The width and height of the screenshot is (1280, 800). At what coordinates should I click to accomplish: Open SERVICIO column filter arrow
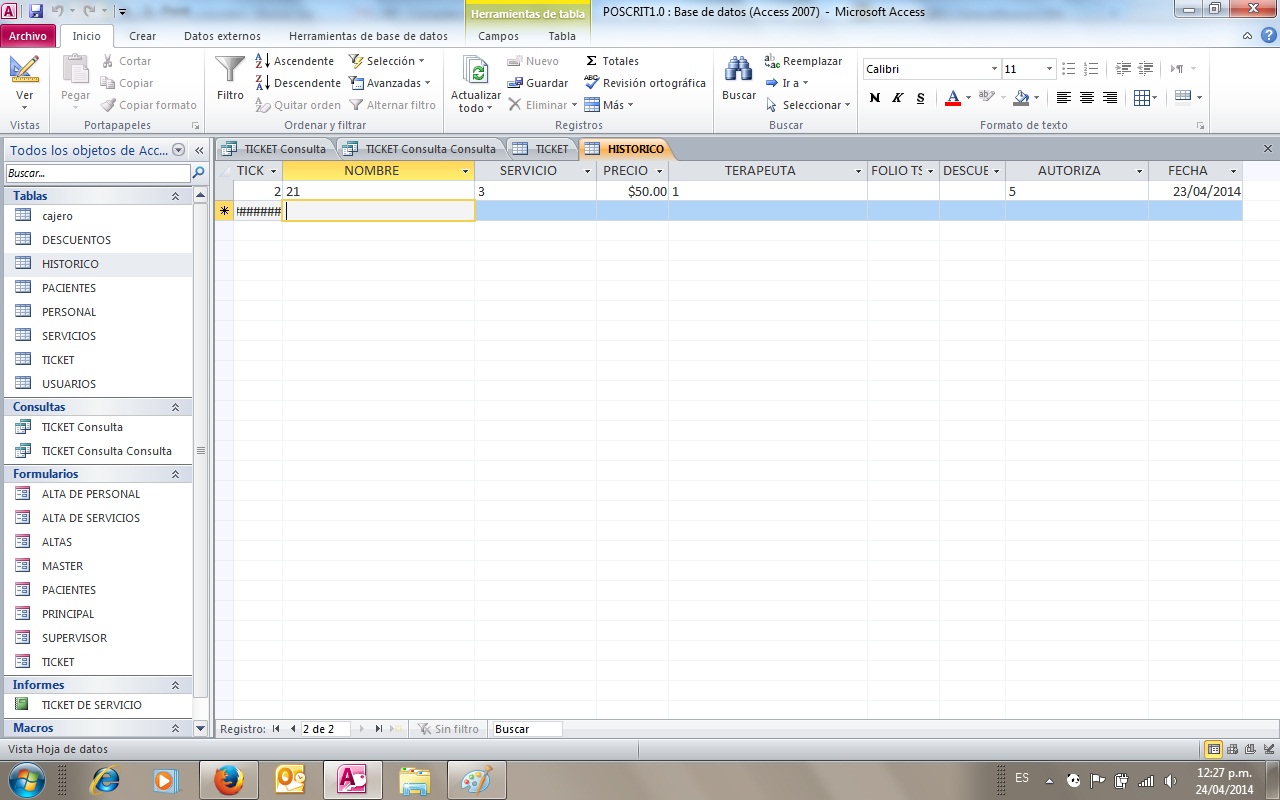click(x=588, y=171)
